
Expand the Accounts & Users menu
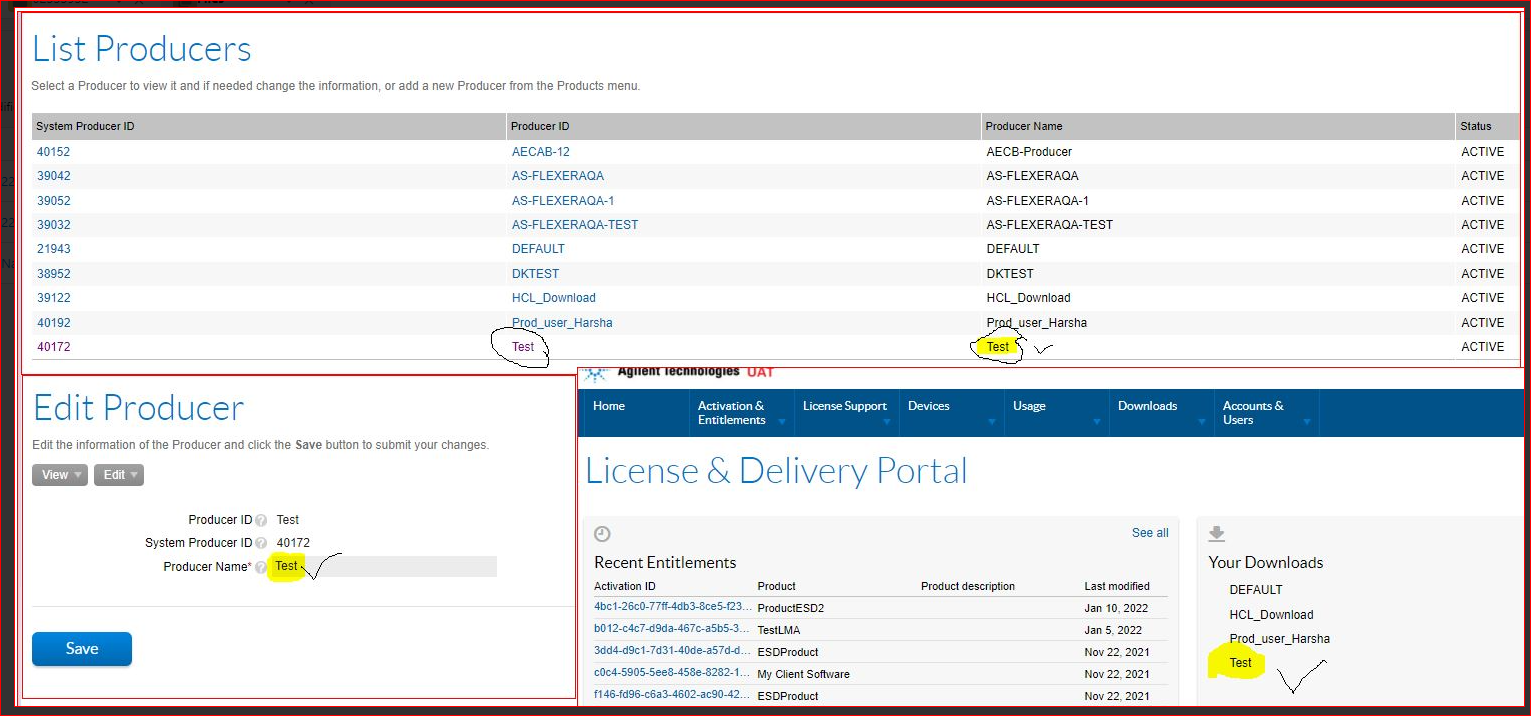click(x=1266, y=413)
